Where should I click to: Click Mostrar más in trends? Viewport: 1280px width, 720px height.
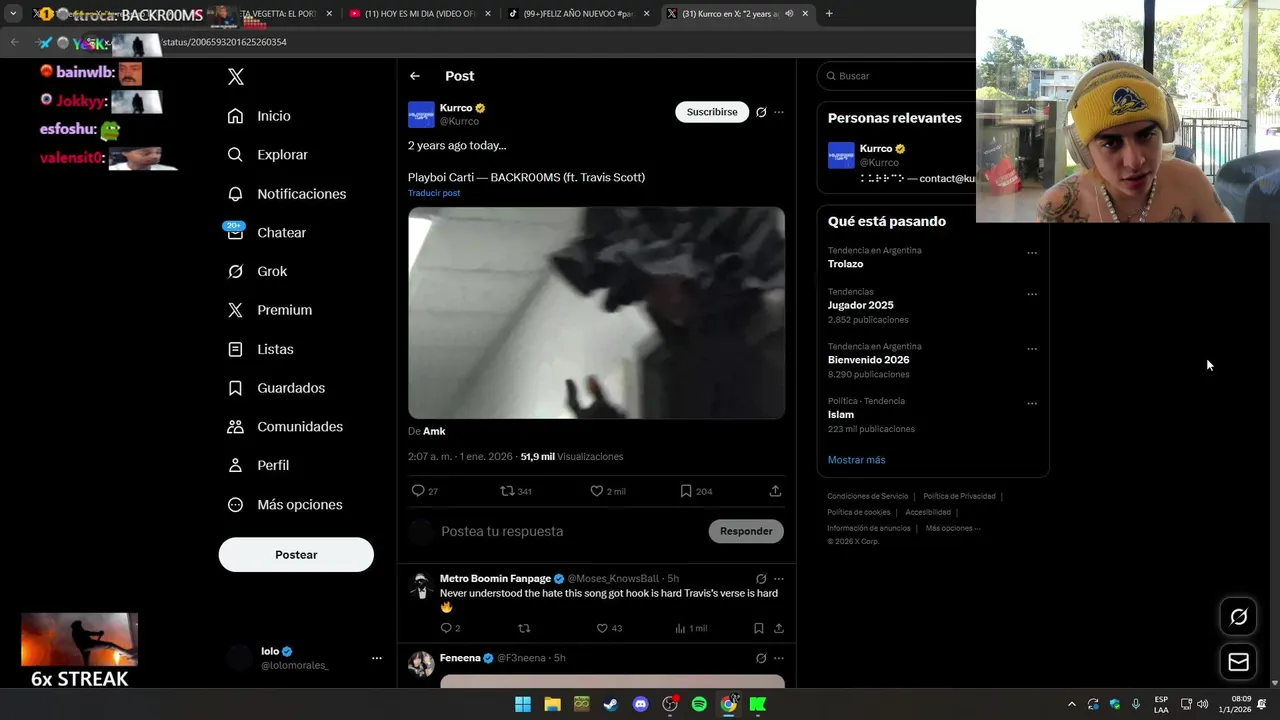pyautogui.click(x=856, y=460)
